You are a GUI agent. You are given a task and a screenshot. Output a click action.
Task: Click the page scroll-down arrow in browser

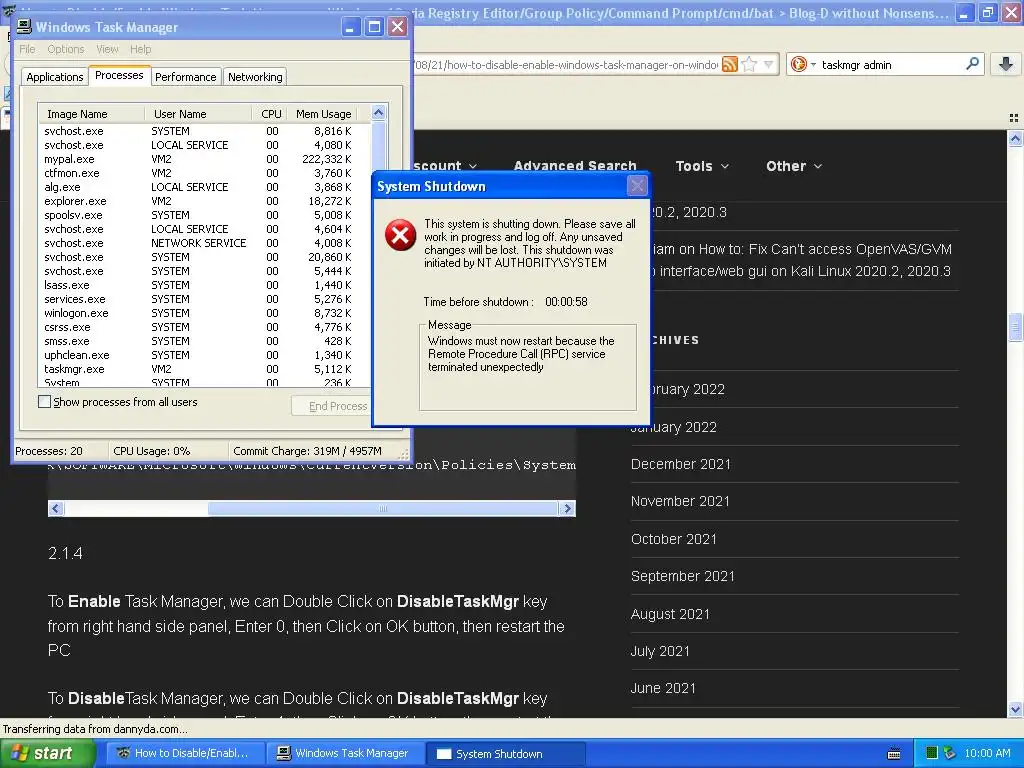point(1015,709)
